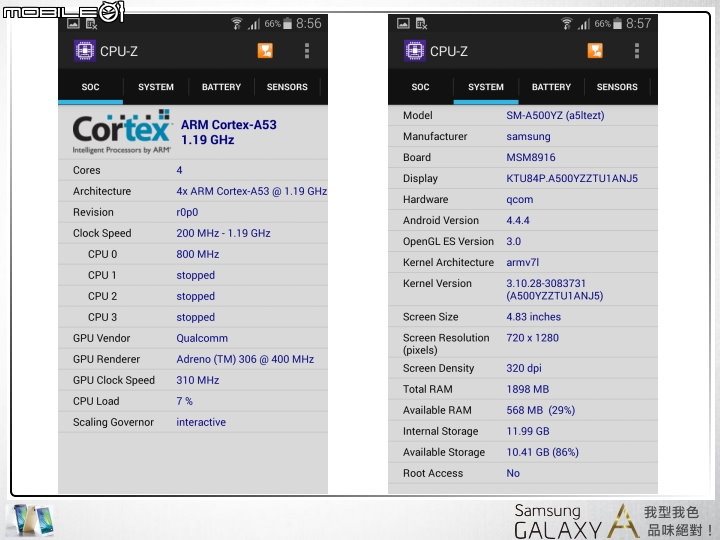Click Display value KTU84P.A500YZZTU1ANJ5
The width and height of the screenshot is (720, 540).
point(572,179)
